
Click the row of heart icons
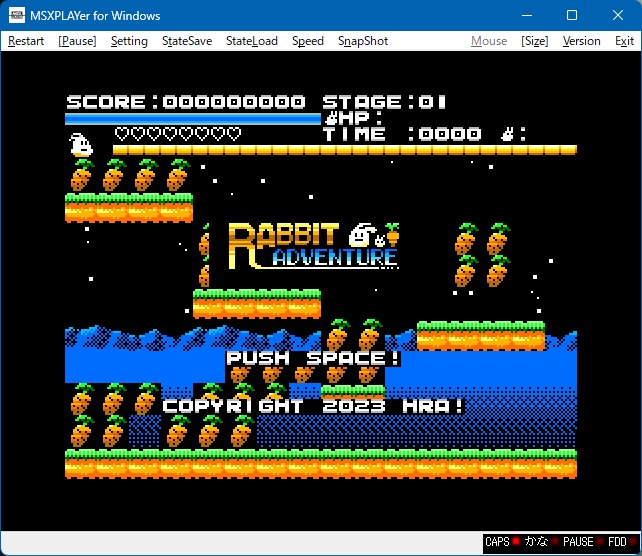[x=178, y=133]
